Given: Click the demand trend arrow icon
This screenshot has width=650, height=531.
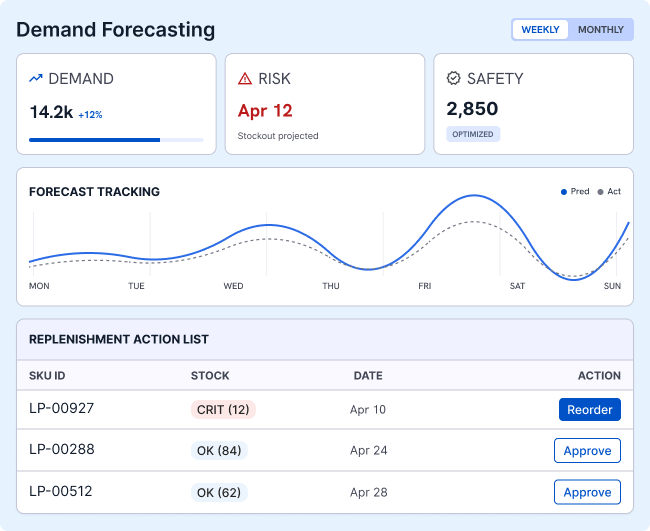Looking at the screenshot, I should [36, 78].
